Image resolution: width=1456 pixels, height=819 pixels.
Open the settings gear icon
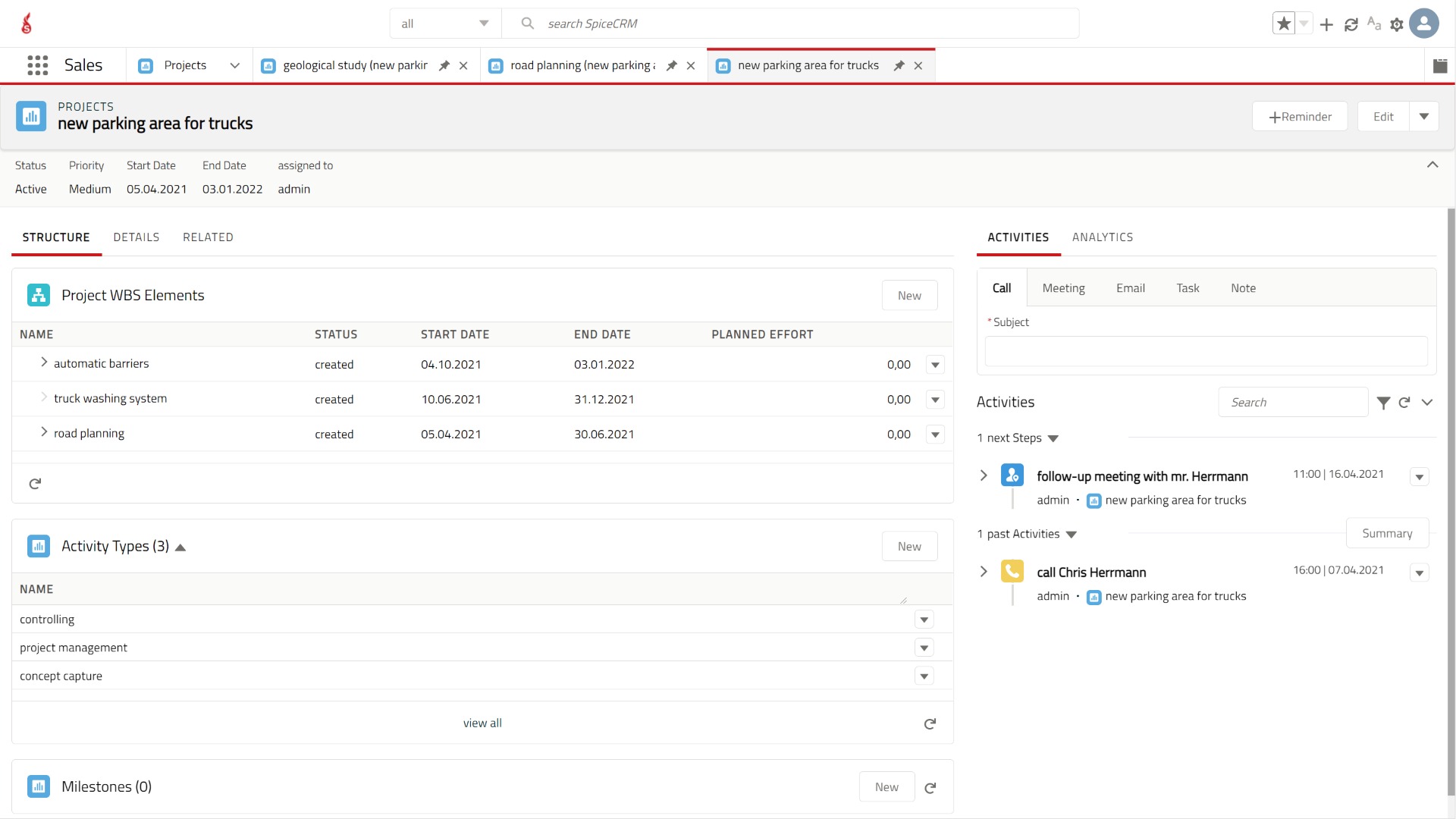point(1396,24)
